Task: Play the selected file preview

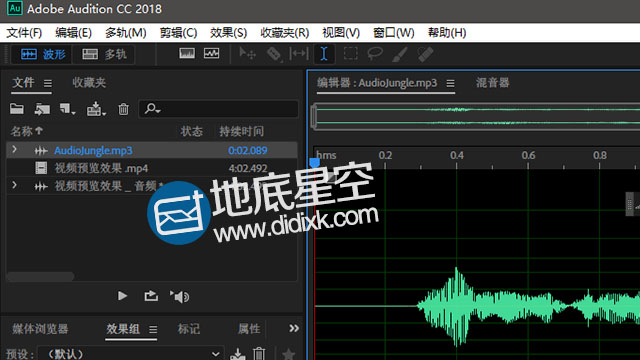Action: click(122, 296)
